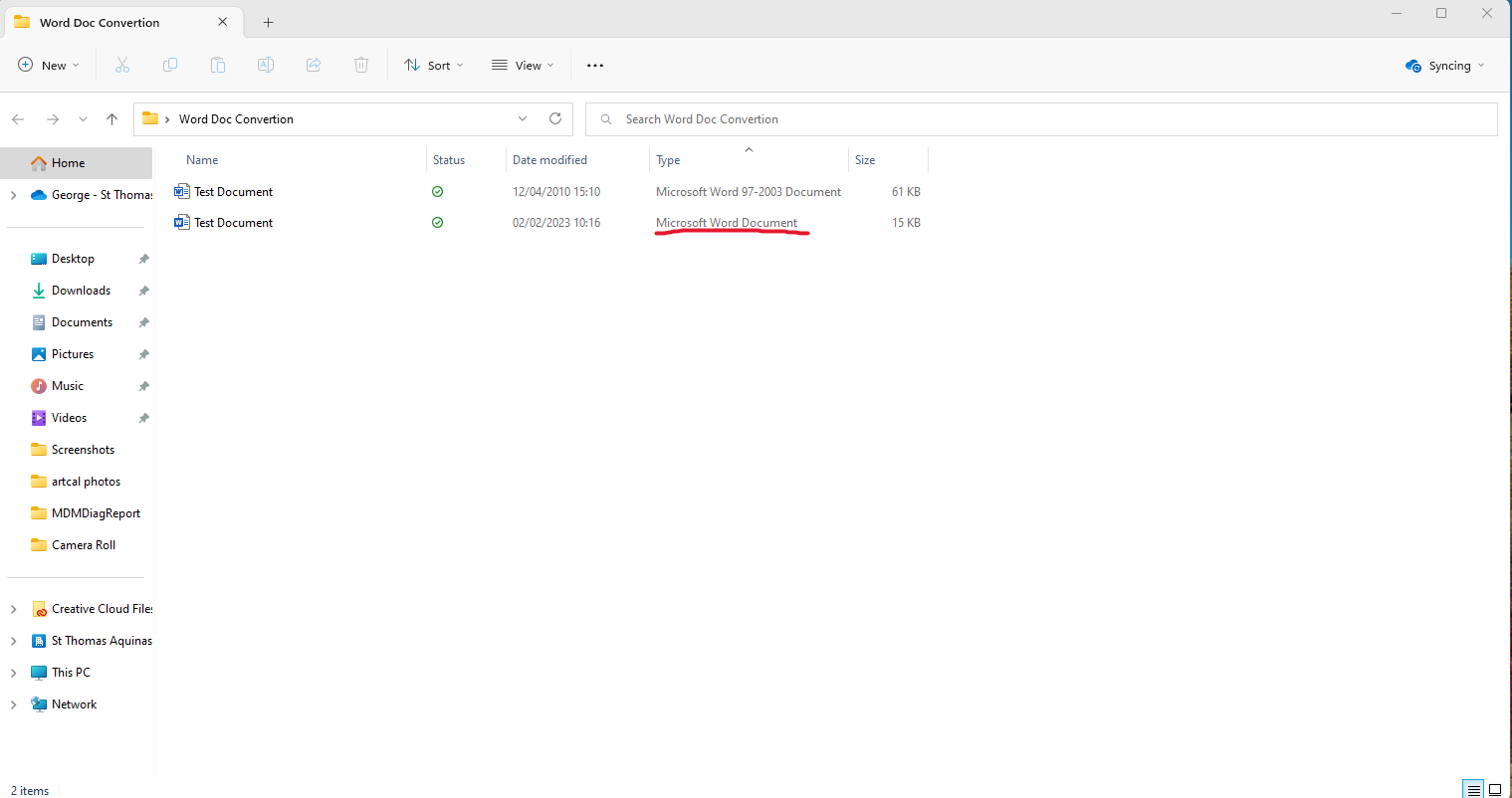Click the Delete trash bin icon

pyautogui.click(x=361, y=66)
